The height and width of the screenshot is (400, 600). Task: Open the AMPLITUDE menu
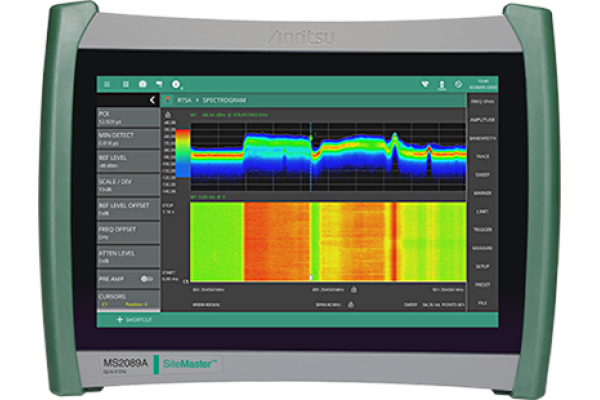coord(483,120)
